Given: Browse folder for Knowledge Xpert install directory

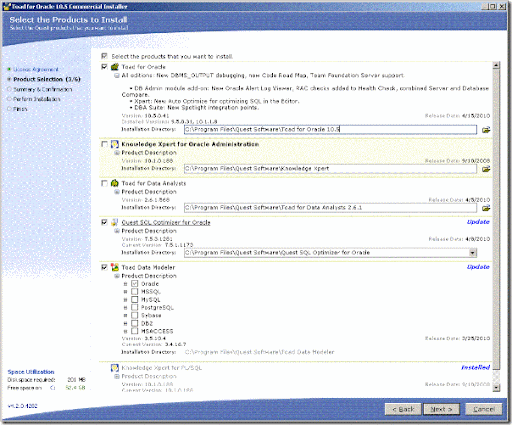Looking at the screenshot, I should coord(486,169).
